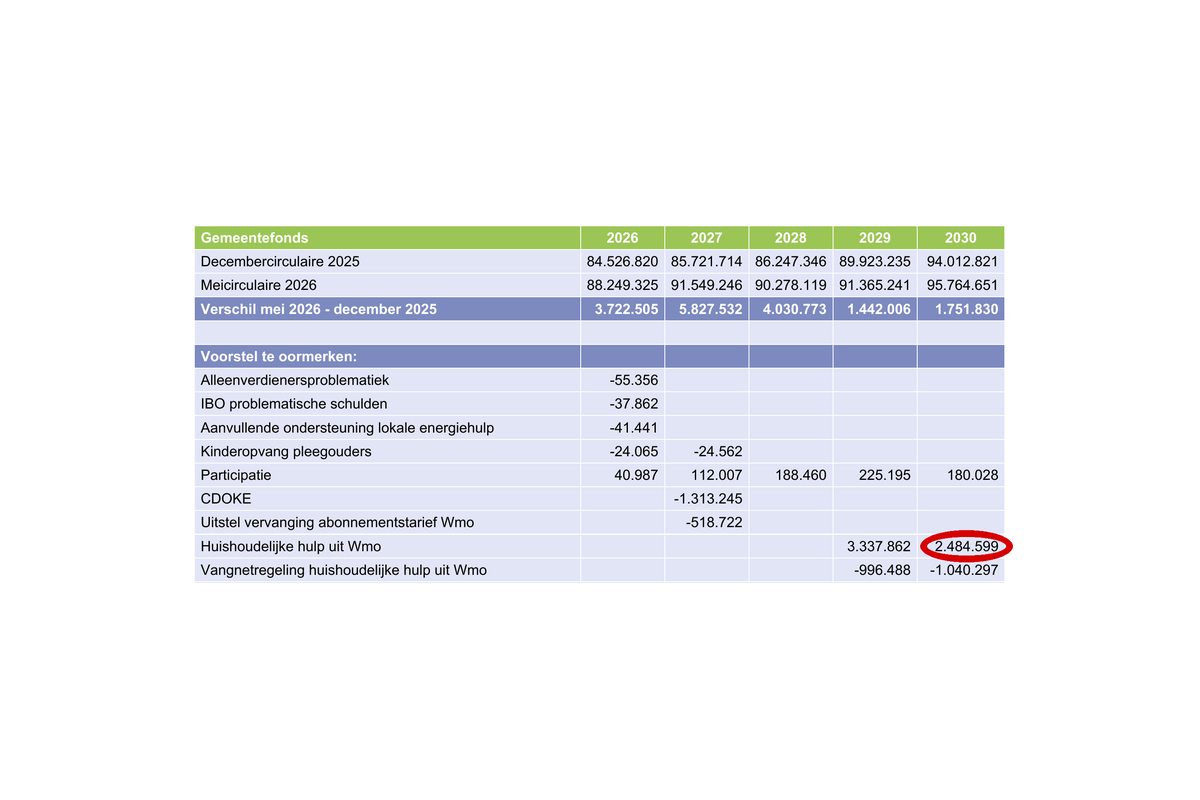Select 'Huishoudelijke hulp uit Wmo' row label
The image size is (1200, 800).
coord(291,547)
